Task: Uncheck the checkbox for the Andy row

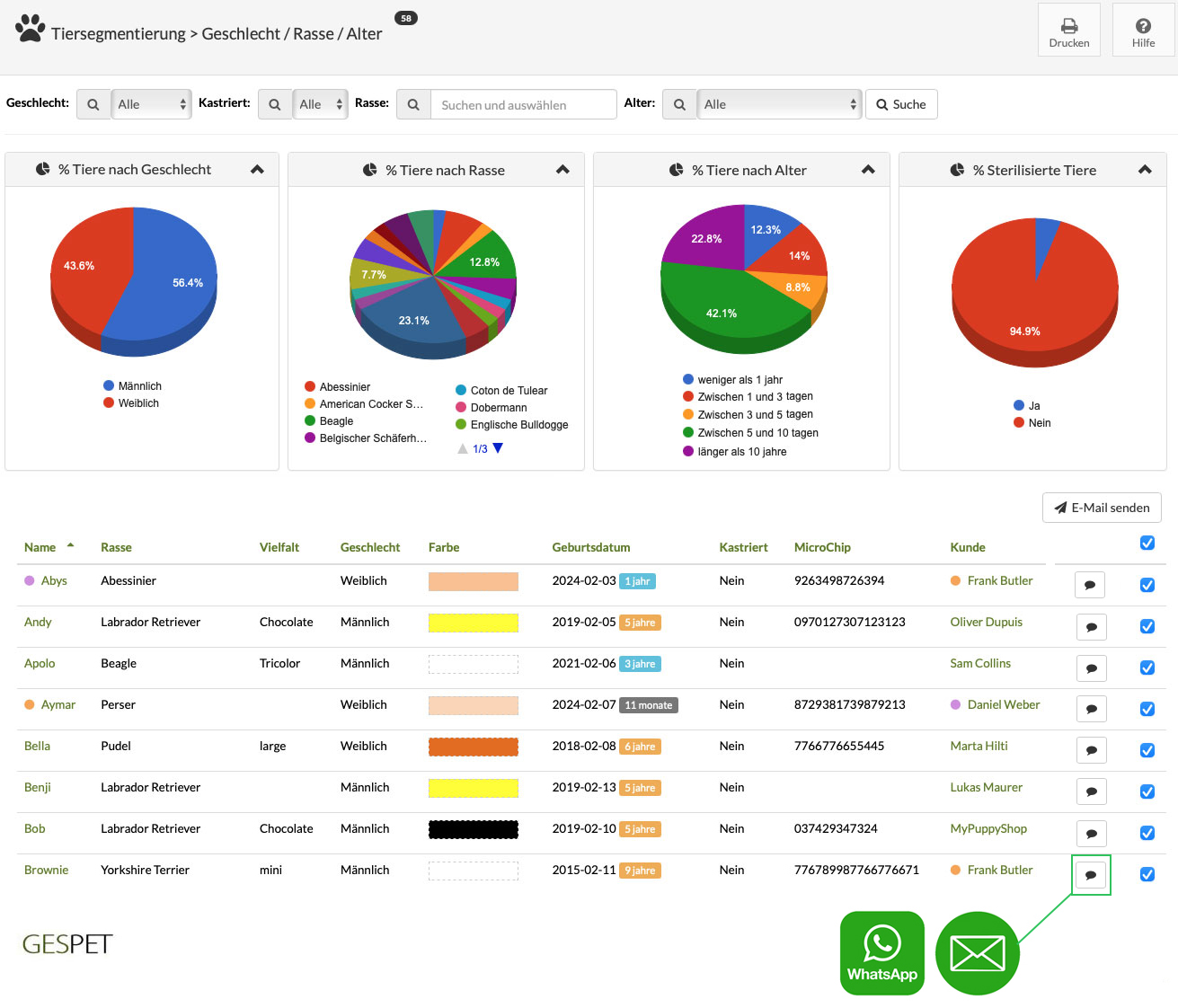Action: pos(1147,626)
